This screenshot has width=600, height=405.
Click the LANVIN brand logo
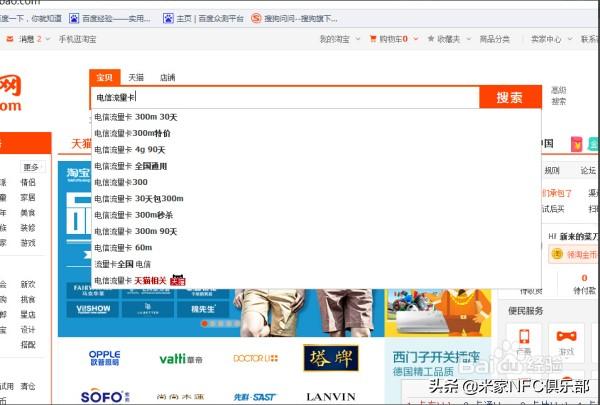coord(331,397)
